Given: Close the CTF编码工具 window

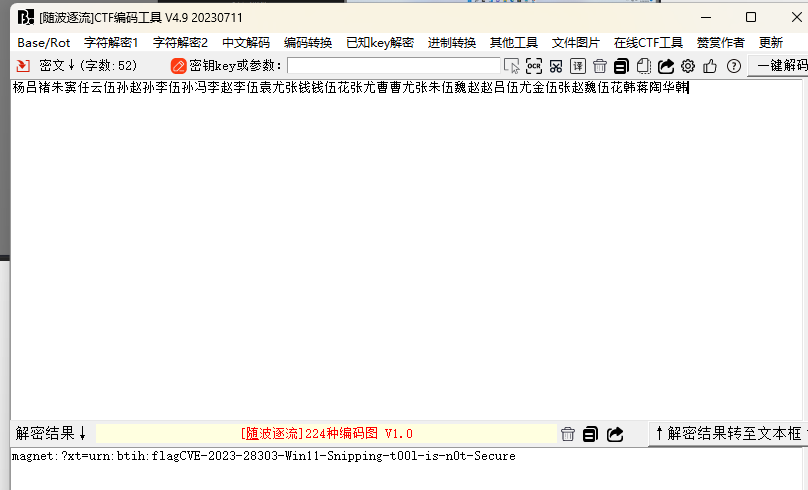Looking at the screenshot, I should point(796,18).
